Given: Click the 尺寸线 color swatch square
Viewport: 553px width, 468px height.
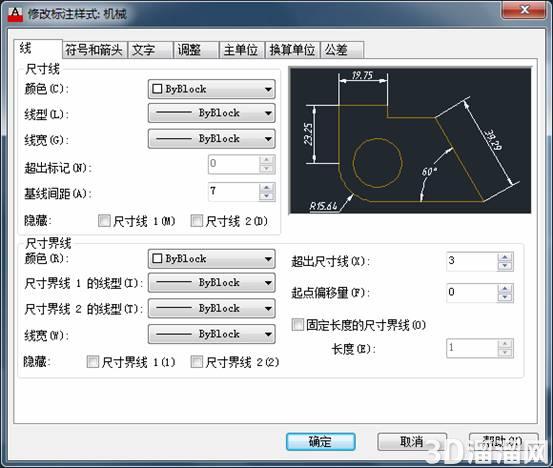Looking at the screenshot, I should coord(157,89).
